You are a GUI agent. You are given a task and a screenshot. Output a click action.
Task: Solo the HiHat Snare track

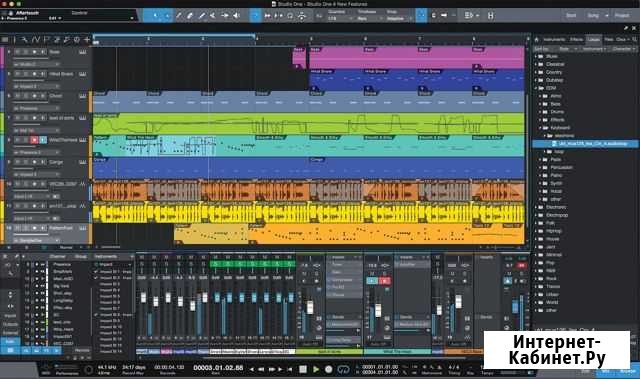(x=26, y=74)
